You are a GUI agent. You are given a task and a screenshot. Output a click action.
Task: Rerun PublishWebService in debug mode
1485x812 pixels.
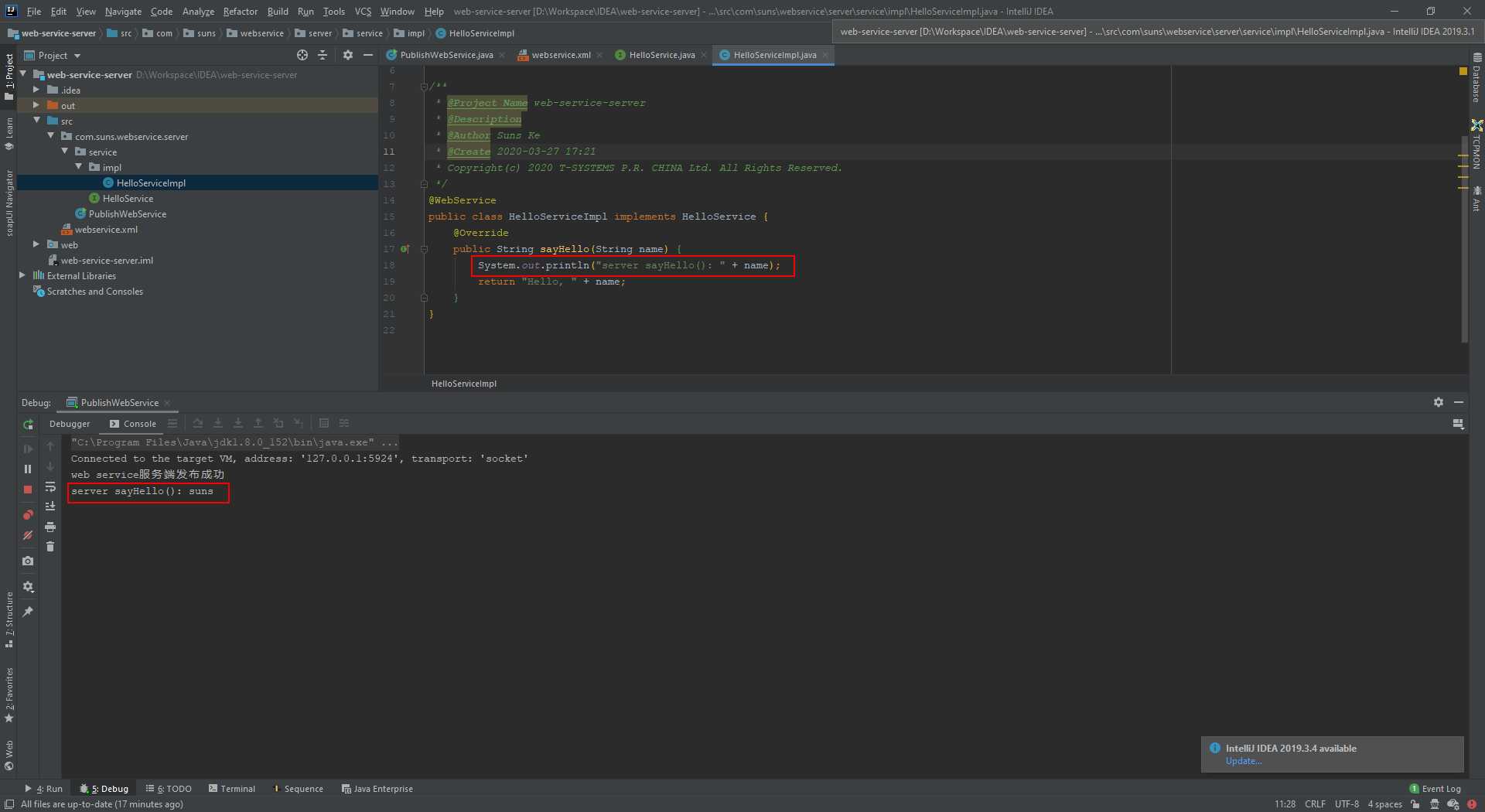click(28, 425)
